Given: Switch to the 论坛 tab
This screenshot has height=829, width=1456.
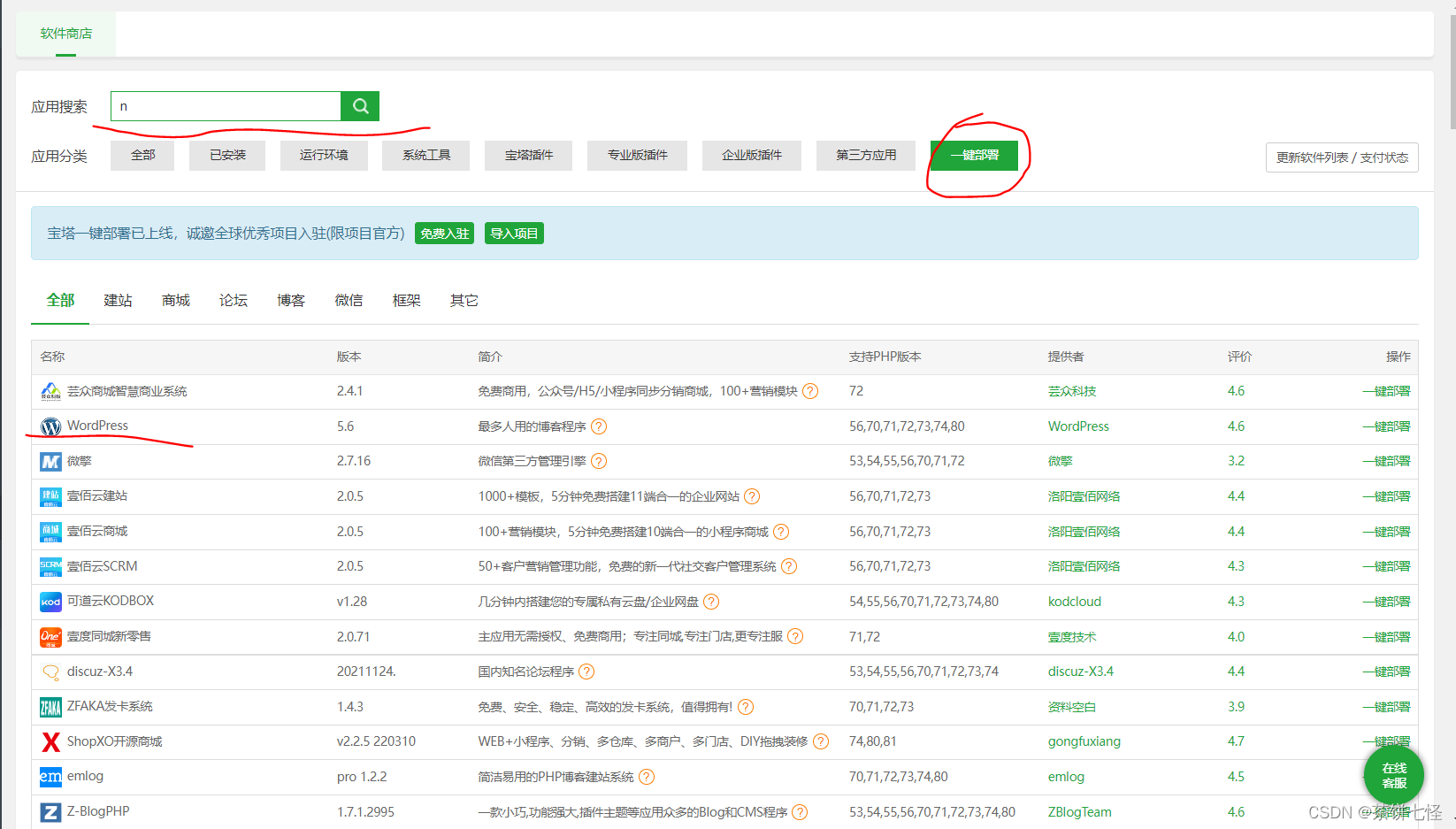Looking at the screenshot, I should click(234, 301).
